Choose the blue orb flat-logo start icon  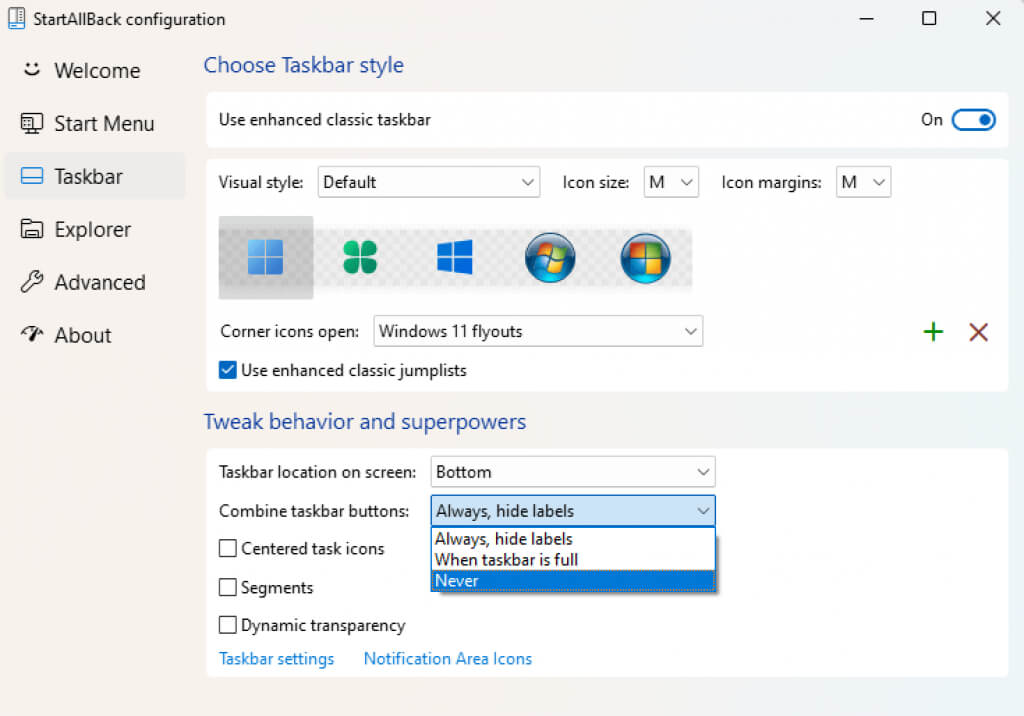pos(645,257)
